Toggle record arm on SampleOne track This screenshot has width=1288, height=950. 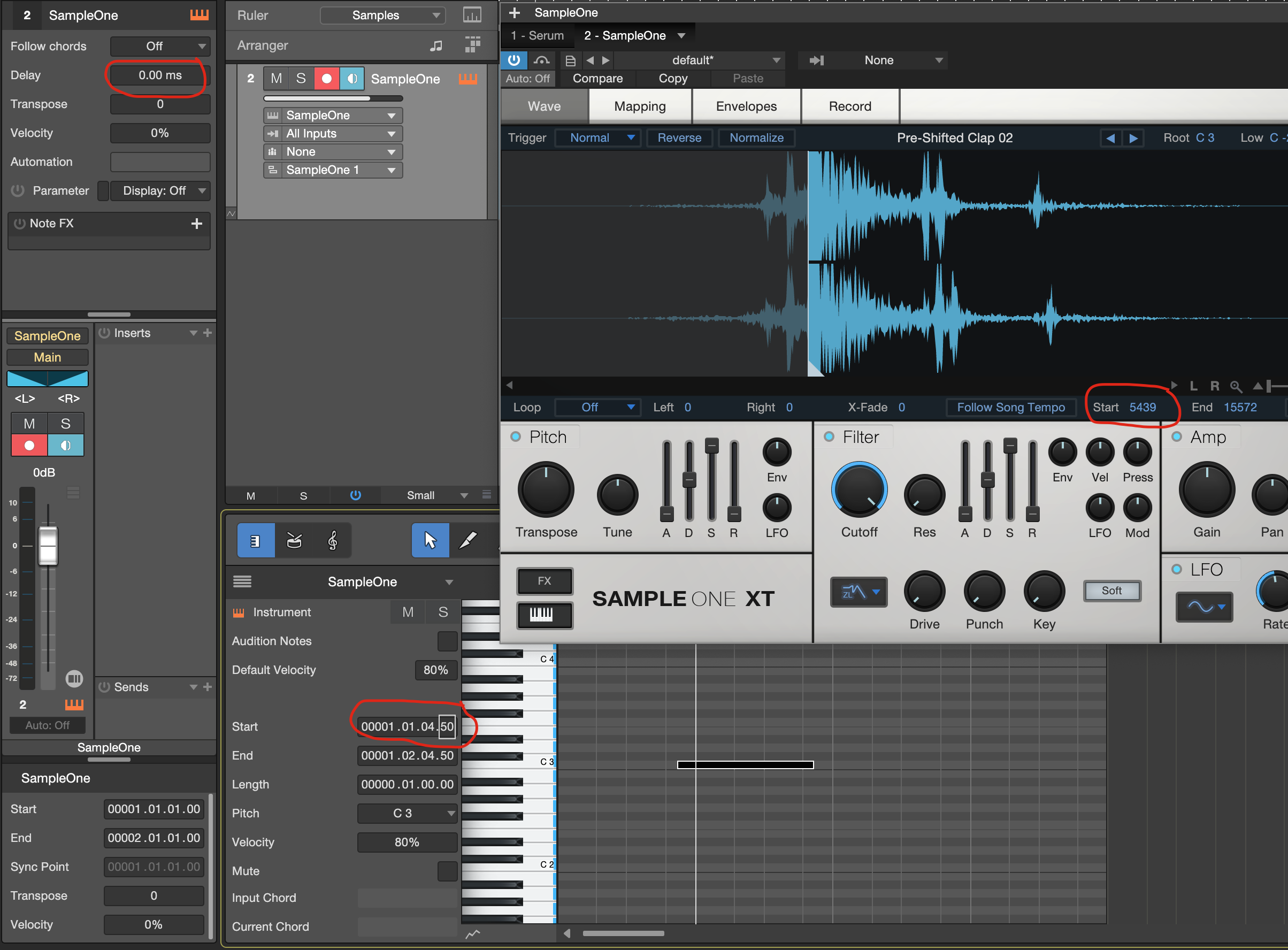point(326,79)
